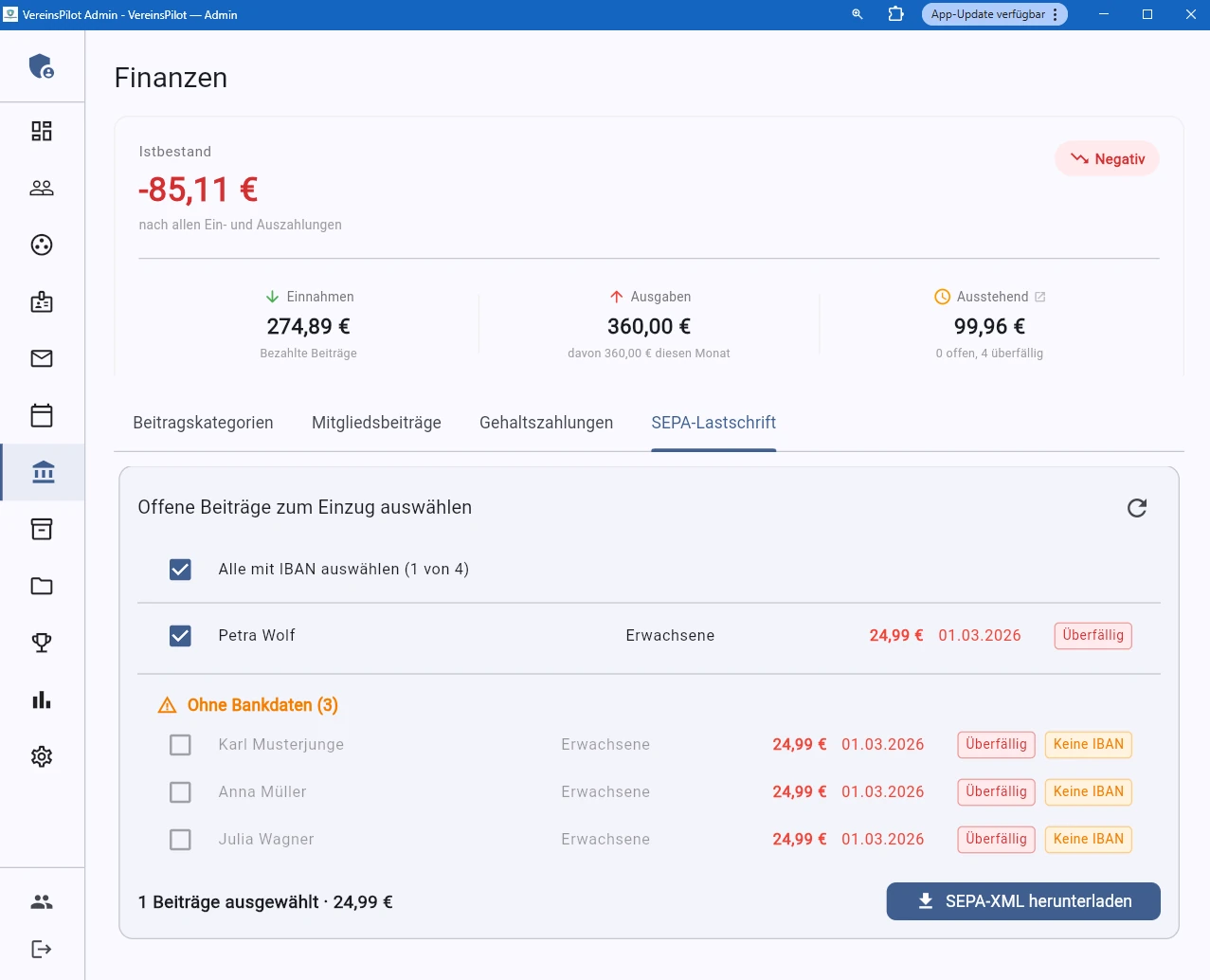Select the envelope mail icon in sidebar

[x=41, y=358]
